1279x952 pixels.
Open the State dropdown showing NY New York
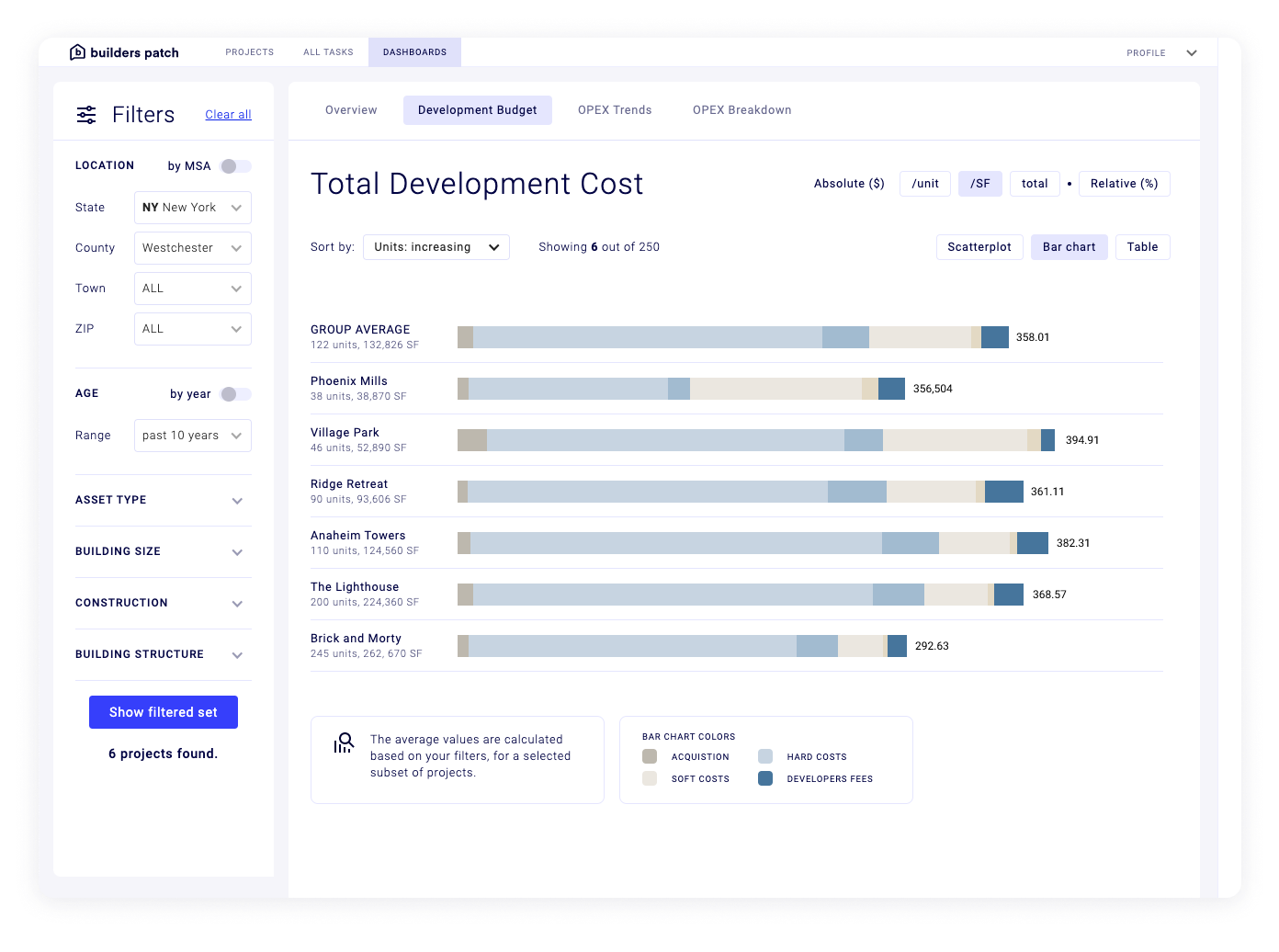point(192,207)
